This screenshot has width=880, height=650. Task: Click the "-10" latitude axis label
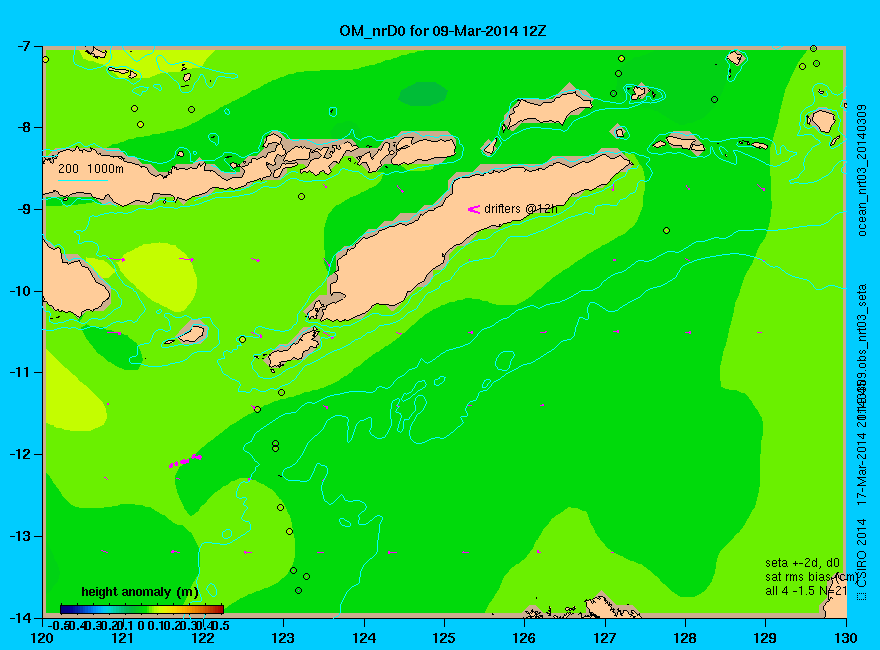(x=22, y=291)
